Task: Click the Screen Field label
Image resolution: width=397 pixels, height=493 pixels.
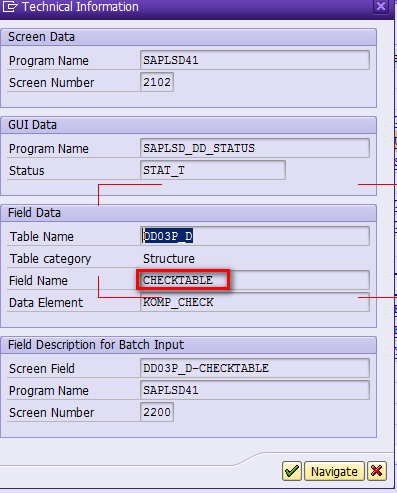Action: click(42, 369)
